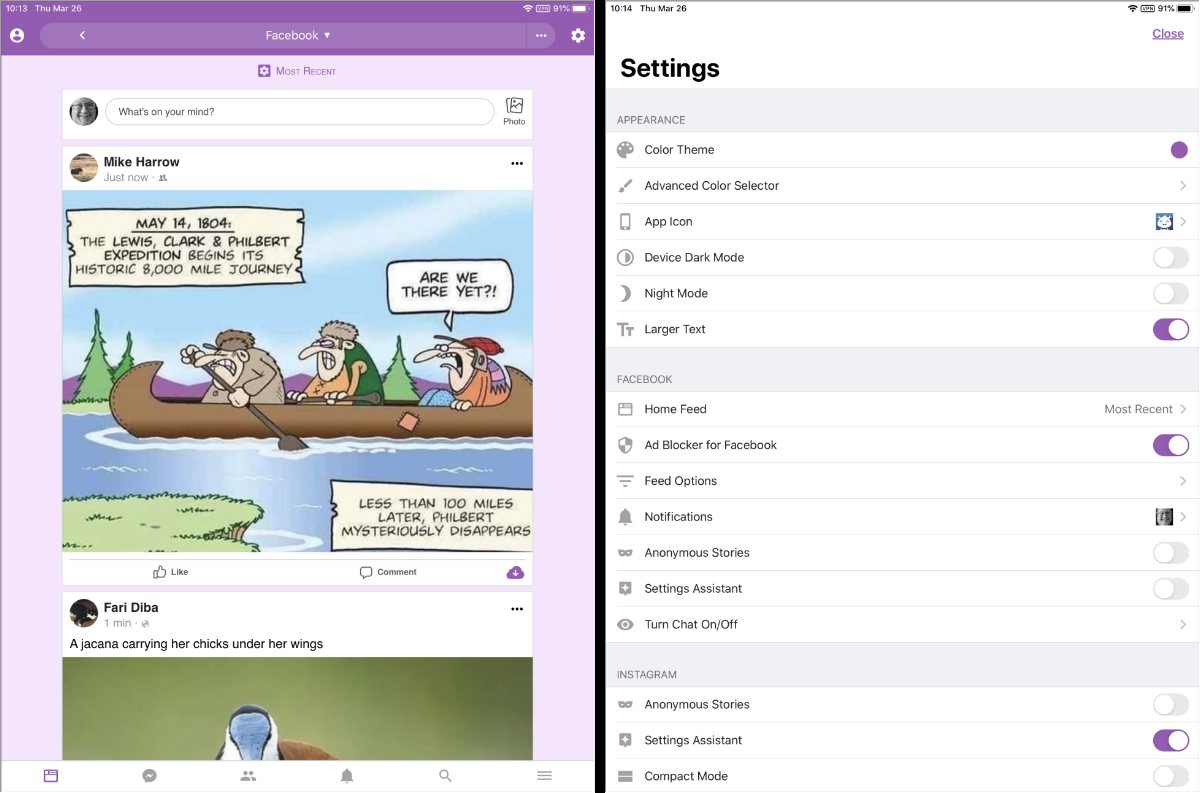
Task: Open the Messenger tab
Action: tap(149, 775)
